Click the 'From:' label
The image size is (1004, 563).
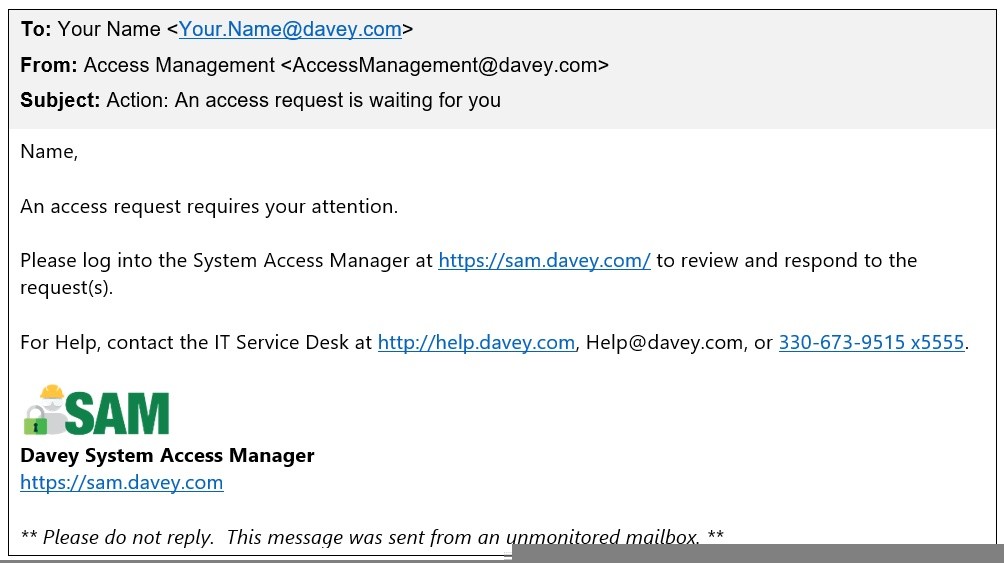(49, 65)
